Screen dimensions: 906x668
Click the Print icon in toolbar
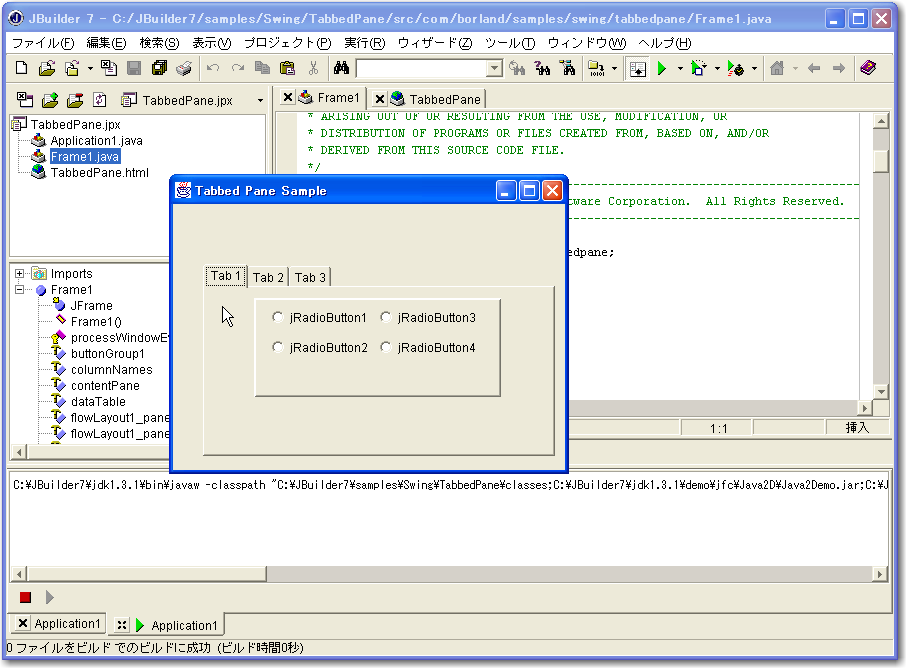(x=184, y=68)
